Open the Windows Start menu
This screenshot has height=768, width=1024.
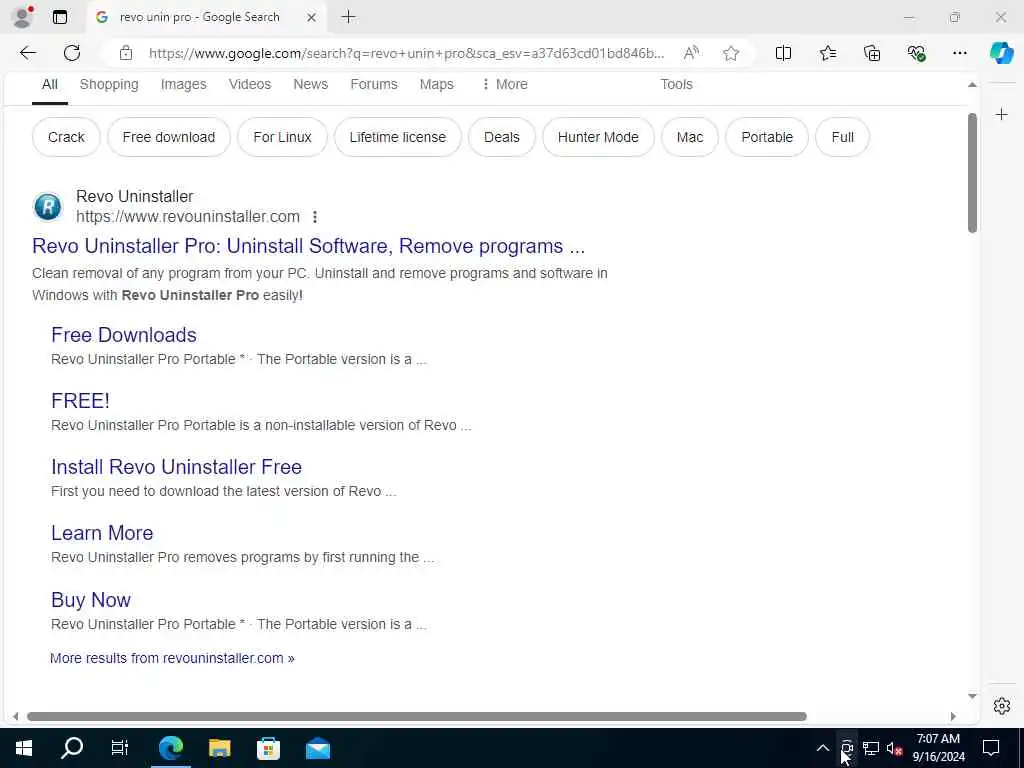(x=24, y=748)
